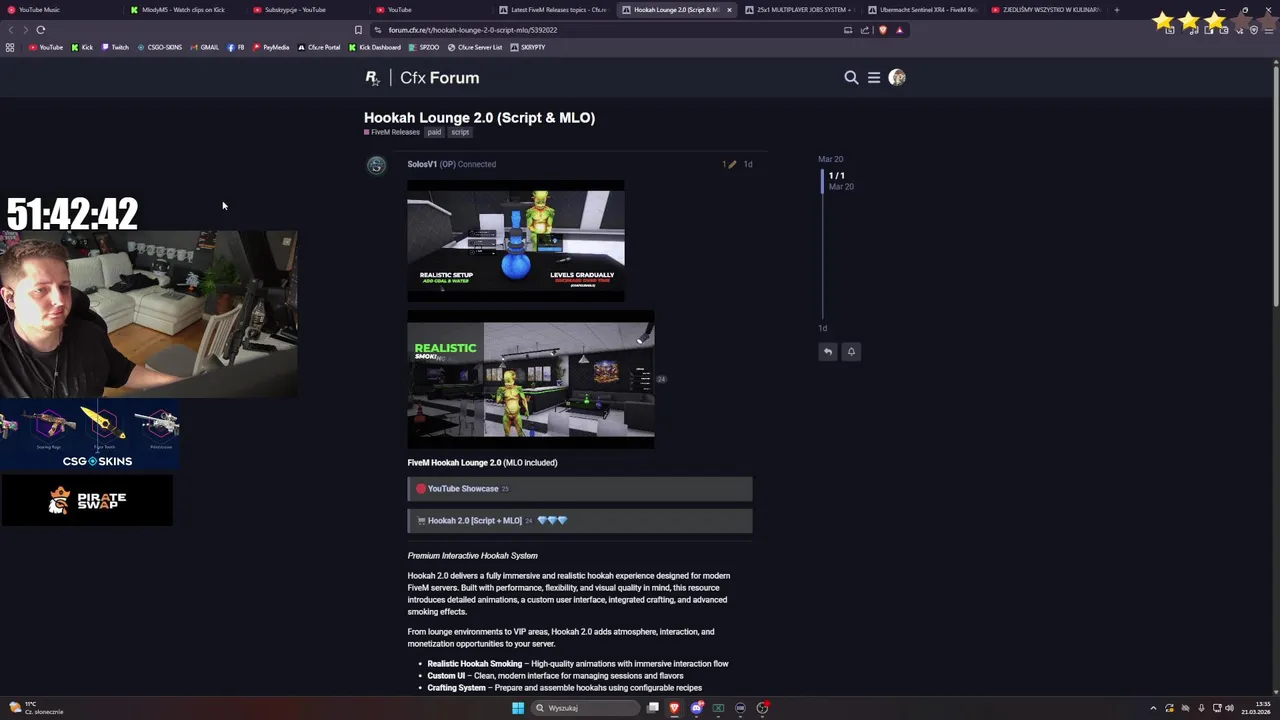This screenshot has height=720, width=1280.
Task: Open FB bookmark
Action: click(x=236, y=47)
